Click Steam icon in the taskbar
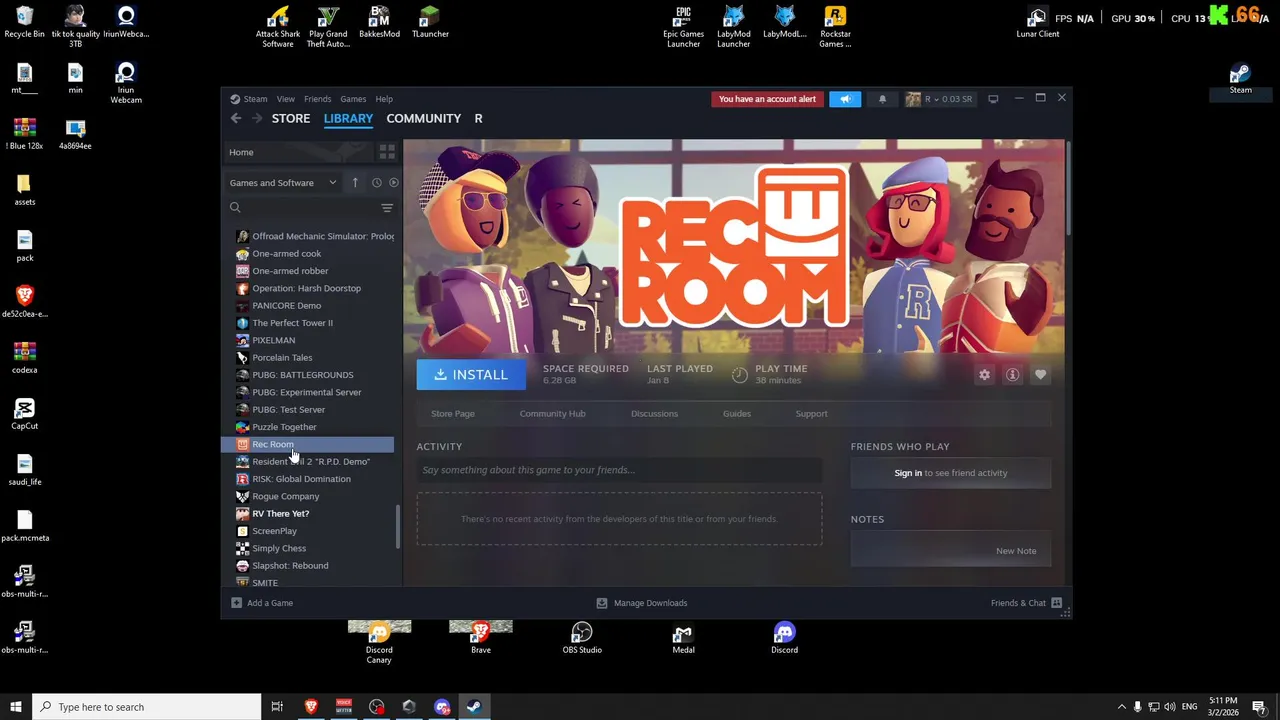Viewport: 1280px width, 720px height. pos(474,707)
